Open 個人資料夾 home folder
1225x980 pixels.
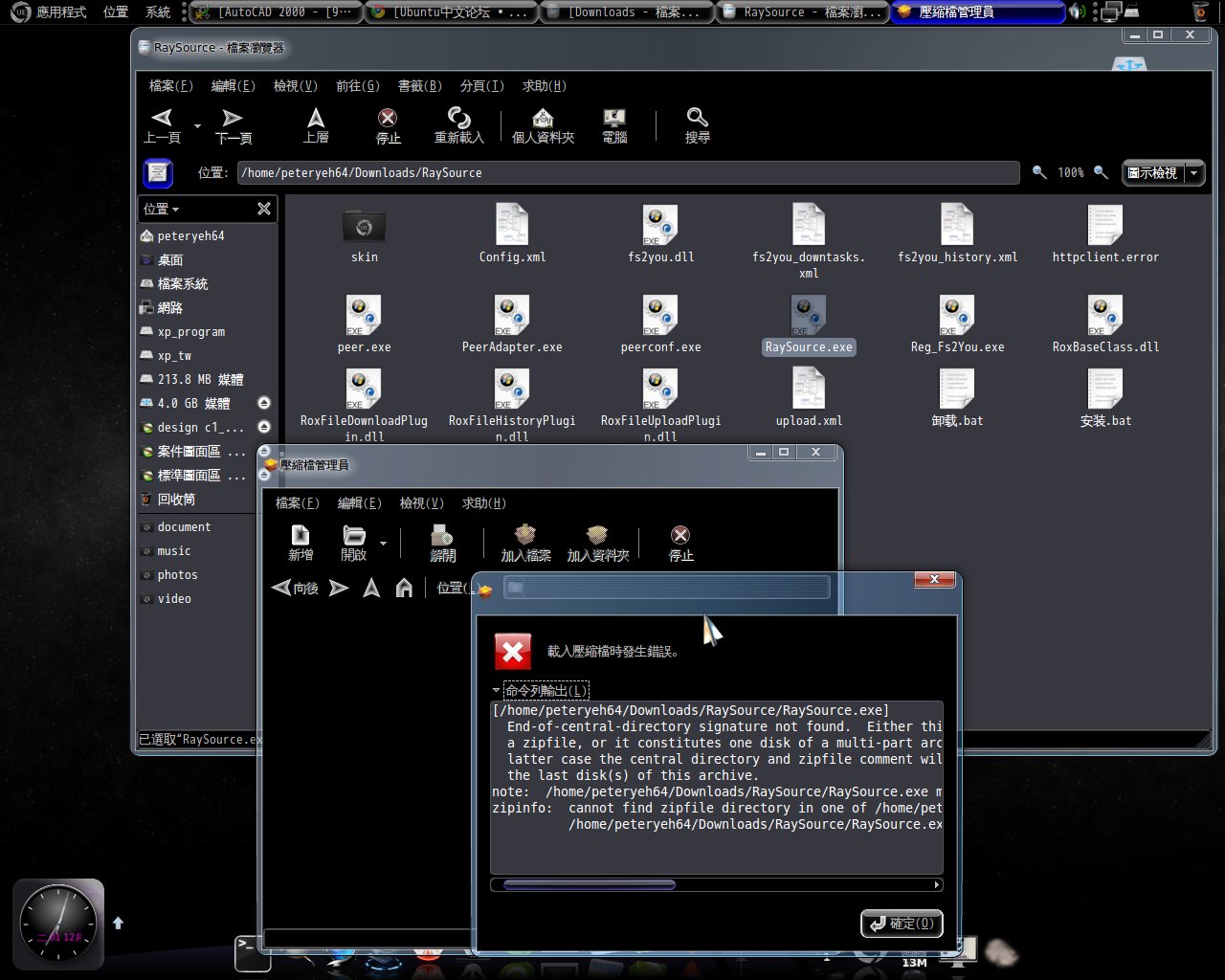click(x=543, y=125)
